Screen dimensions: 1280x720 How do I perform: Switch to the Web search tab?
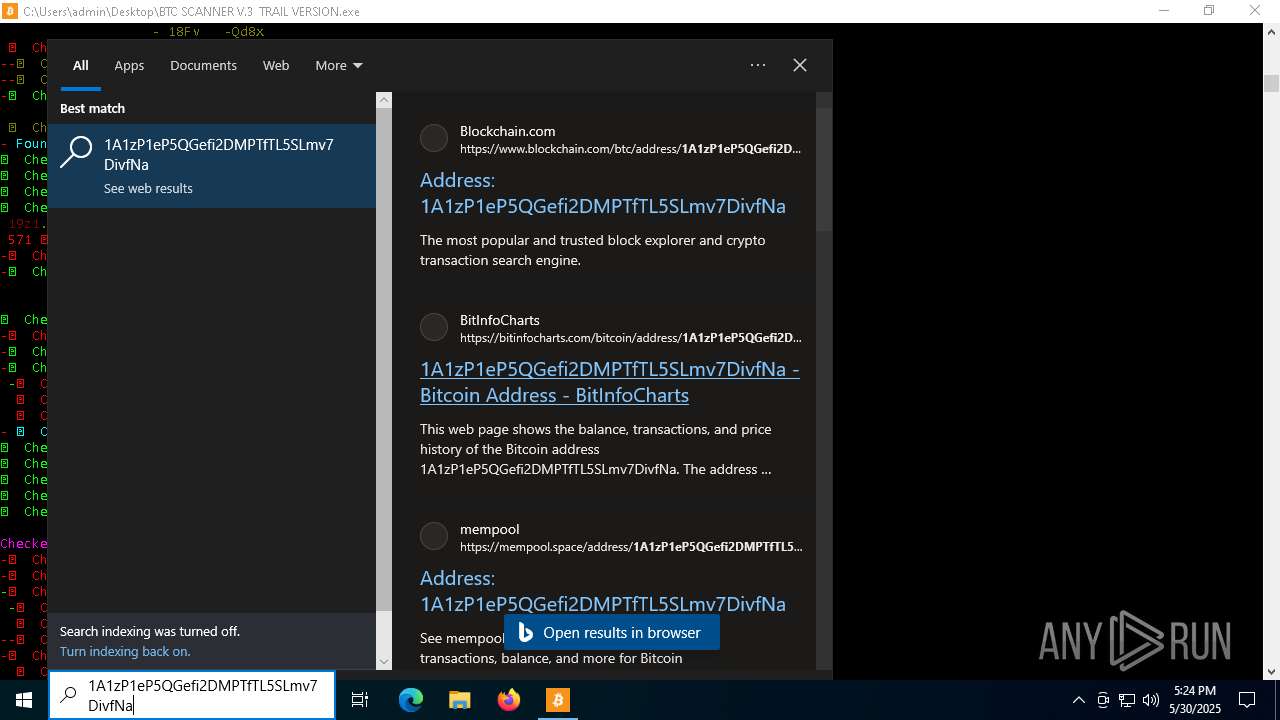(276, 66)
